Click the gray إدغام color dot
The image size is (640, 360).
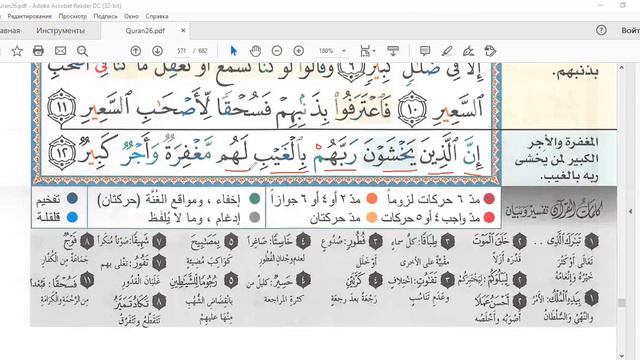coord(255,217)
